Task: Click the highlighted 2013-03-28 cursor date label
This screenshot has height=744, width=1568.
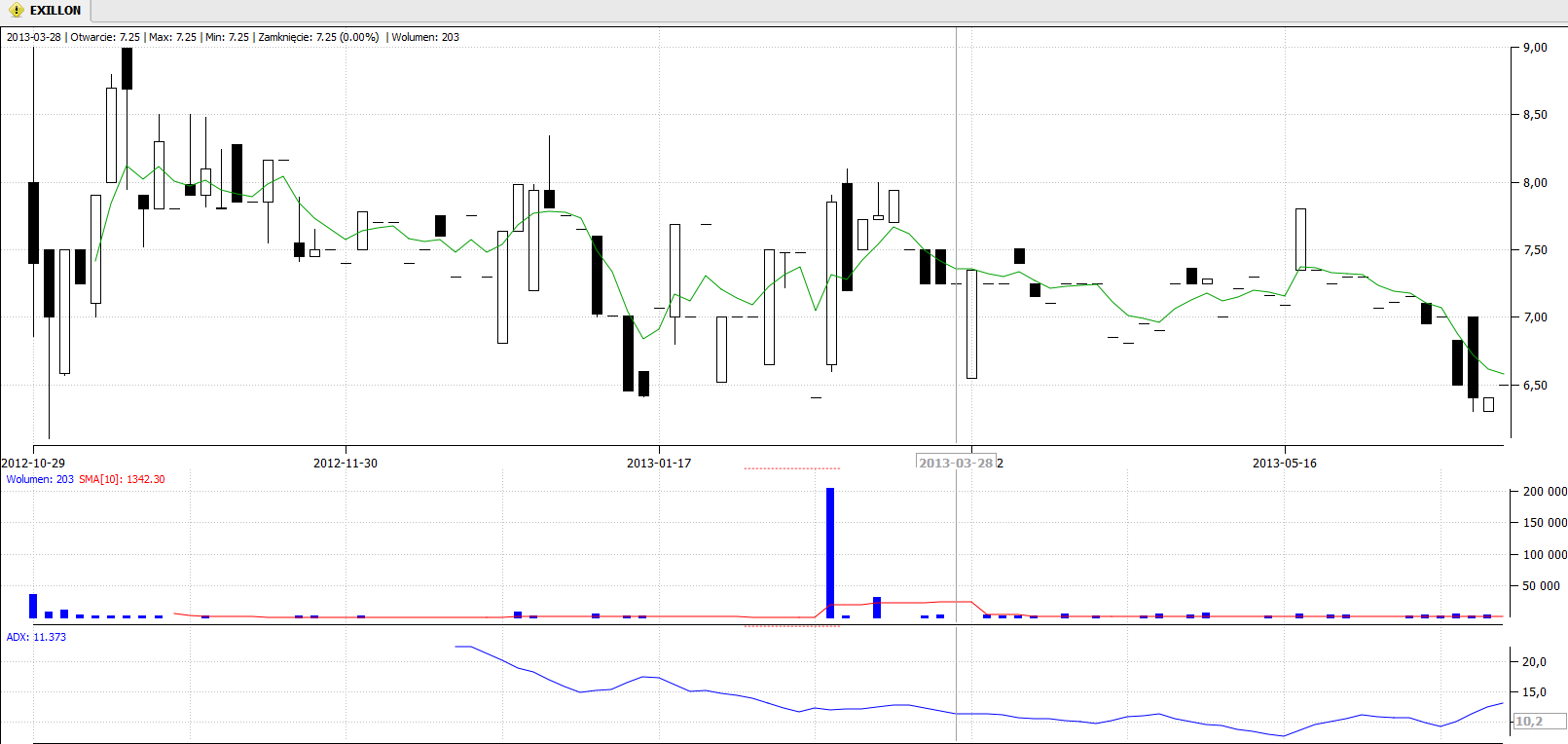Action: pyautogui.click(x=956, y=463)
